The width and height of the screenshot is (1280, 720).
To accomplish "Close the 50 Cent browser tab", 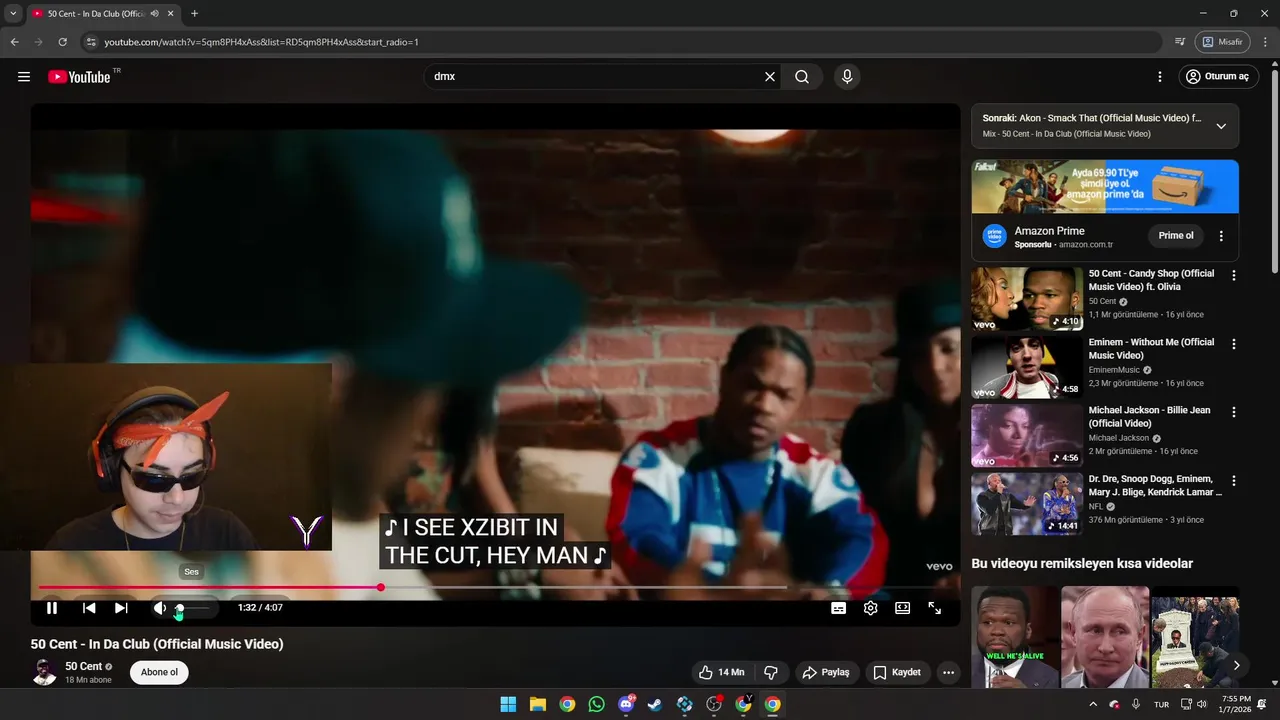I will pyautogui.click(x=170, y=13).
